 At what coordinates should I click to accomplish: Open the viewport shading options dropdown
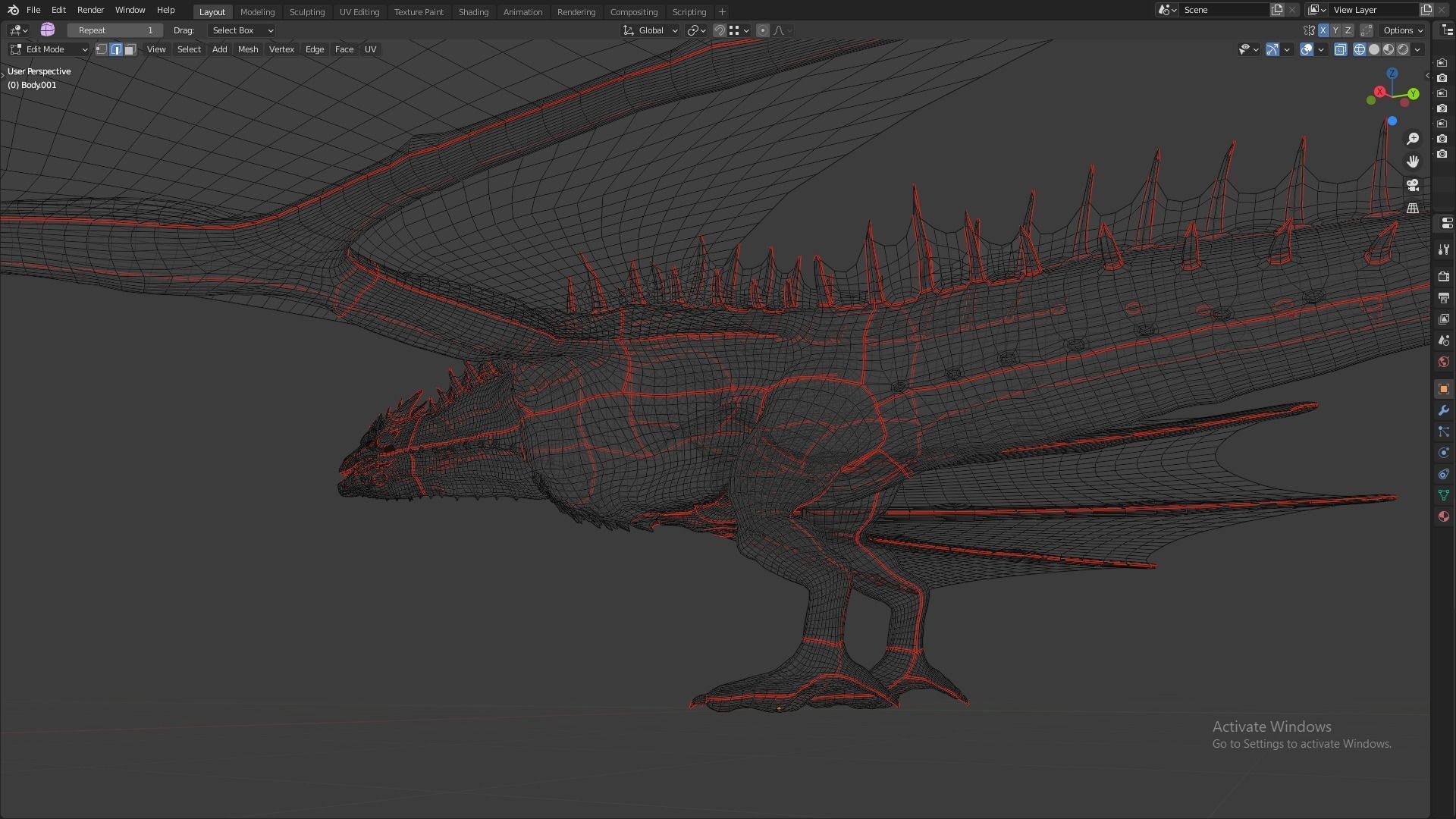pyautogui.click(x=1417, y=49)
